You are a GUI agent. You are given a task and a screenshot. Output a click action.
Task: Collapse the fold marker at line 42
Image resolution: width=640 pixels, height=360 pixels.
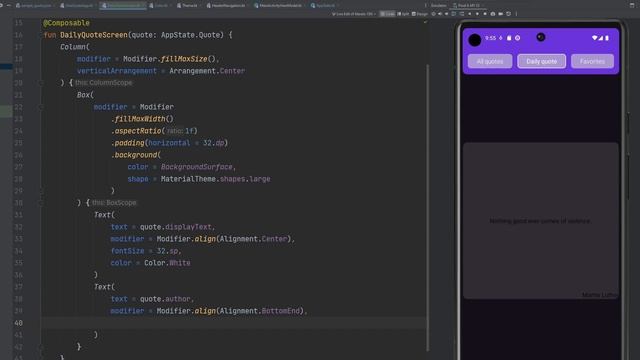pyautogui.click(x=41, y=347)
